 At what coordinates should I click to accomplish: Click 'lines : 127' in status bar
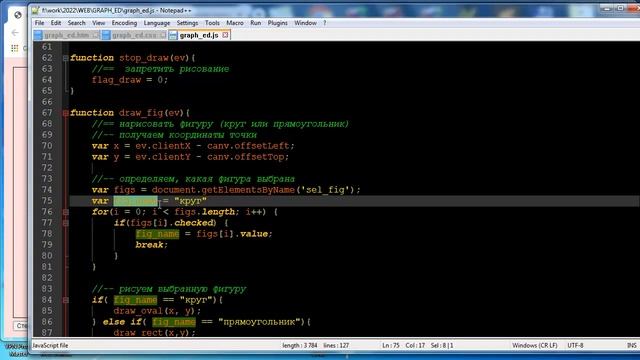point(336,345)
